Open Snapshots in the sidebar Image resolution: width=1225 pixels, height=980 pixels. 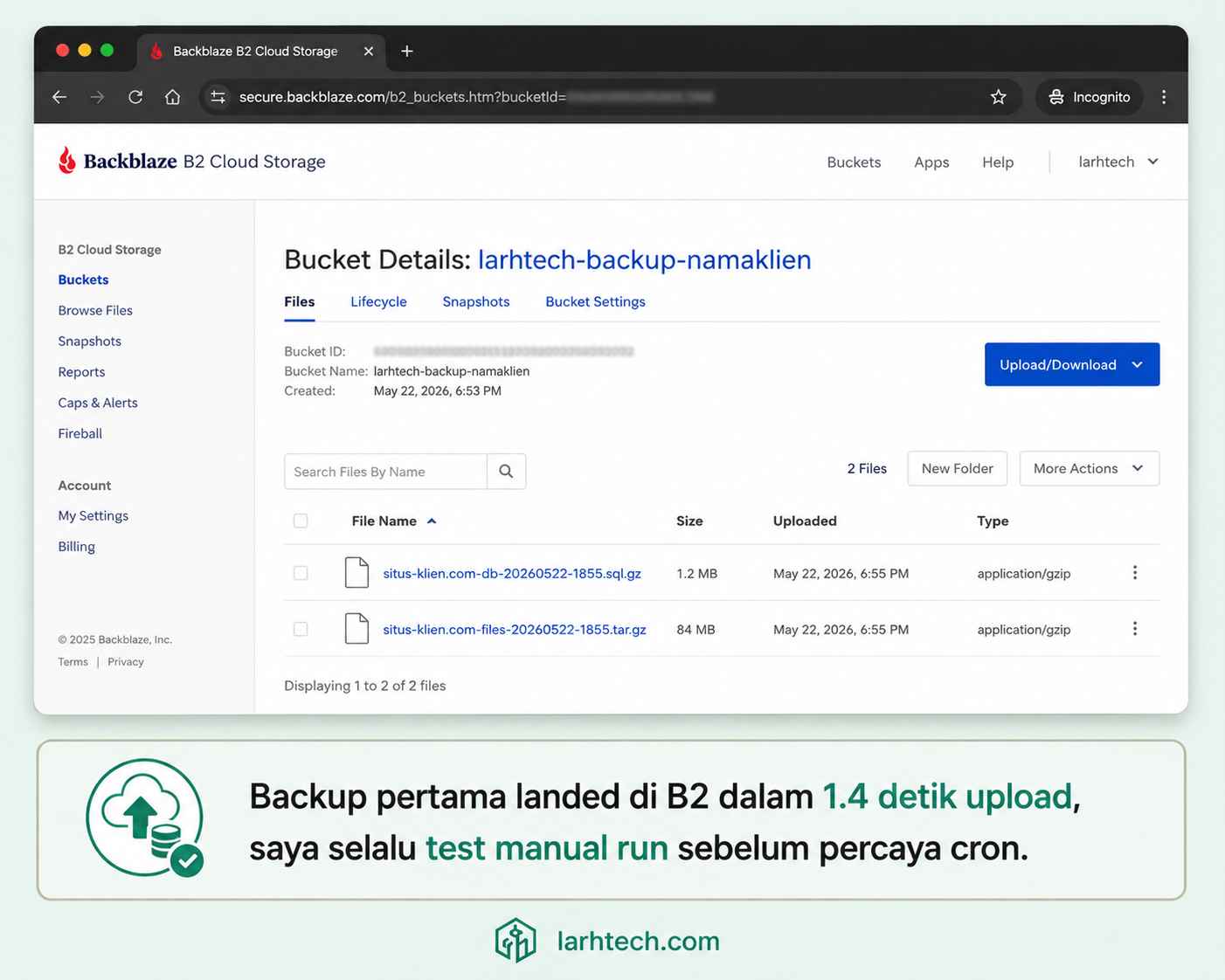pyautogui.click(x=89, y=342)
